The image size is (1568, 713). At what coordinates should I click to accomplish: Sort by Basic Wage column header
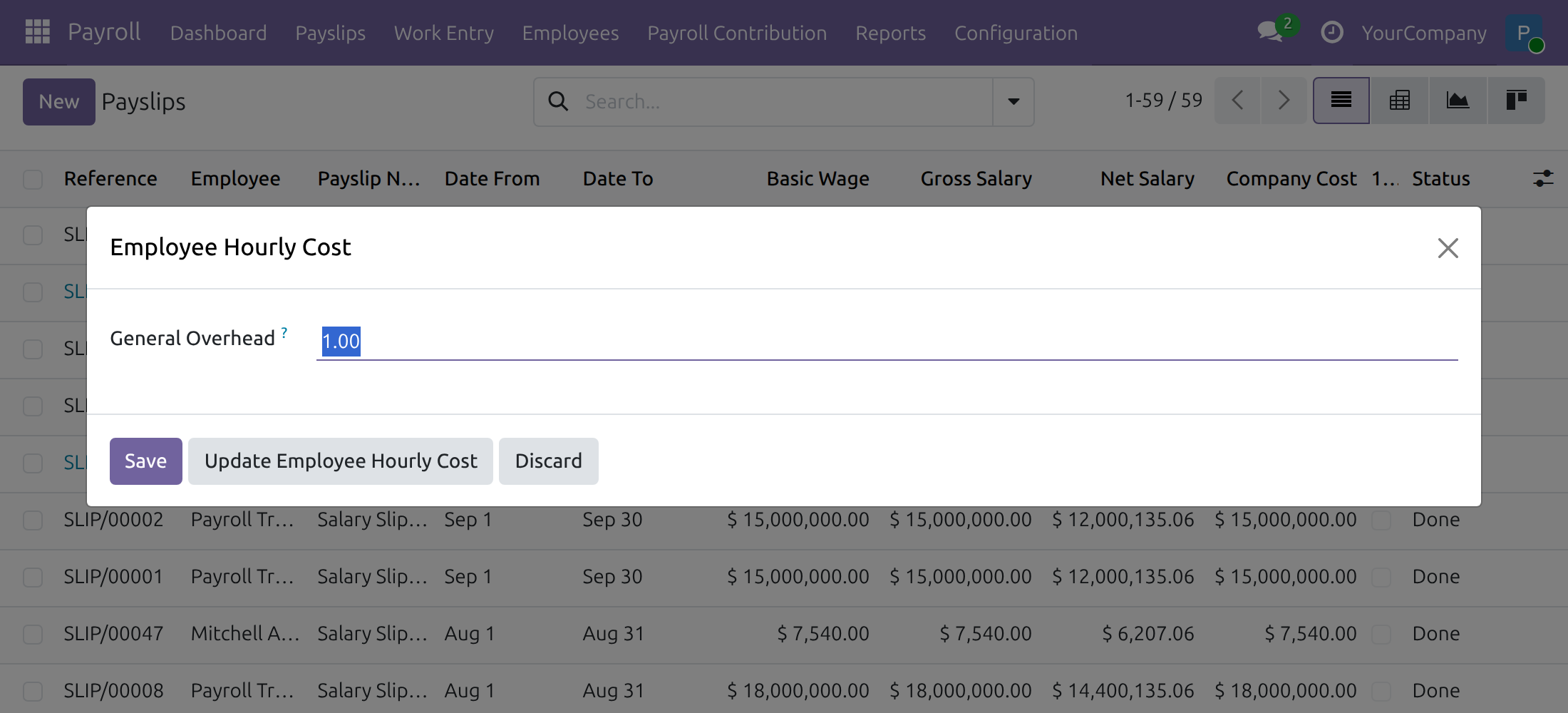817,178
